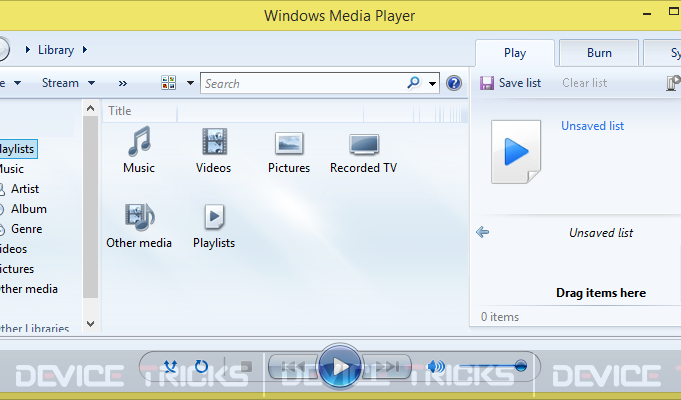
Task: Select Other media in navigation tree
Action: click(29, 289)
